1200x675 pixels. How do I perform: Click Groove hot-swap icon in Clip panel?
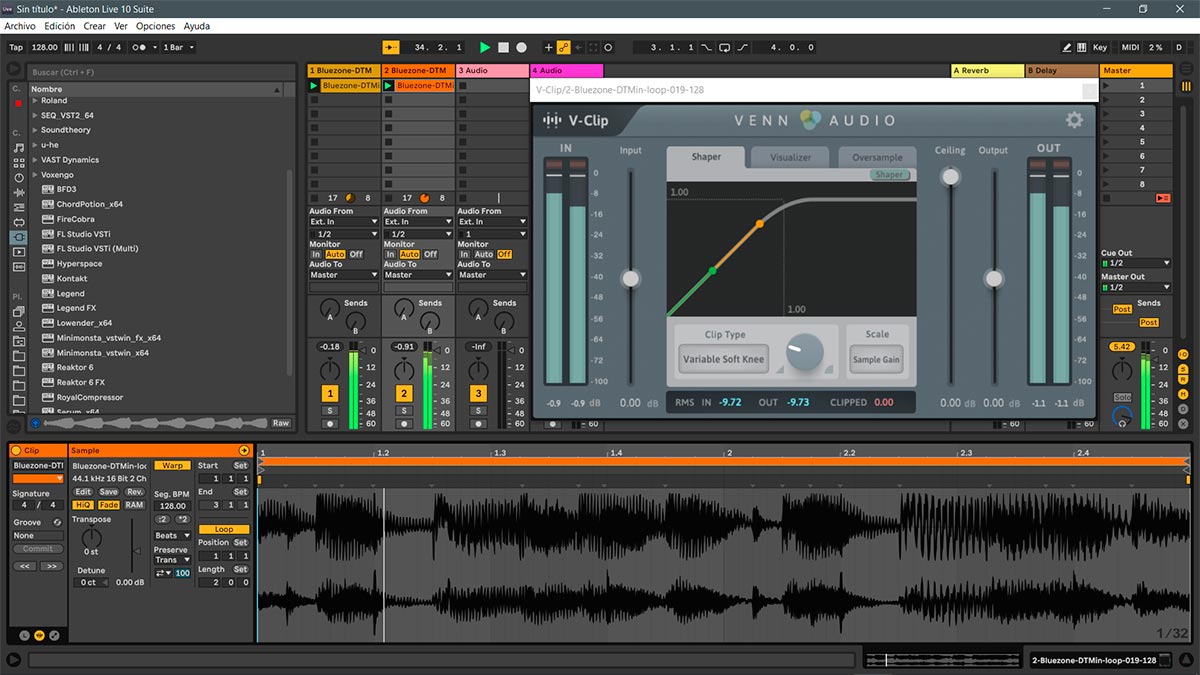[56, 522]
